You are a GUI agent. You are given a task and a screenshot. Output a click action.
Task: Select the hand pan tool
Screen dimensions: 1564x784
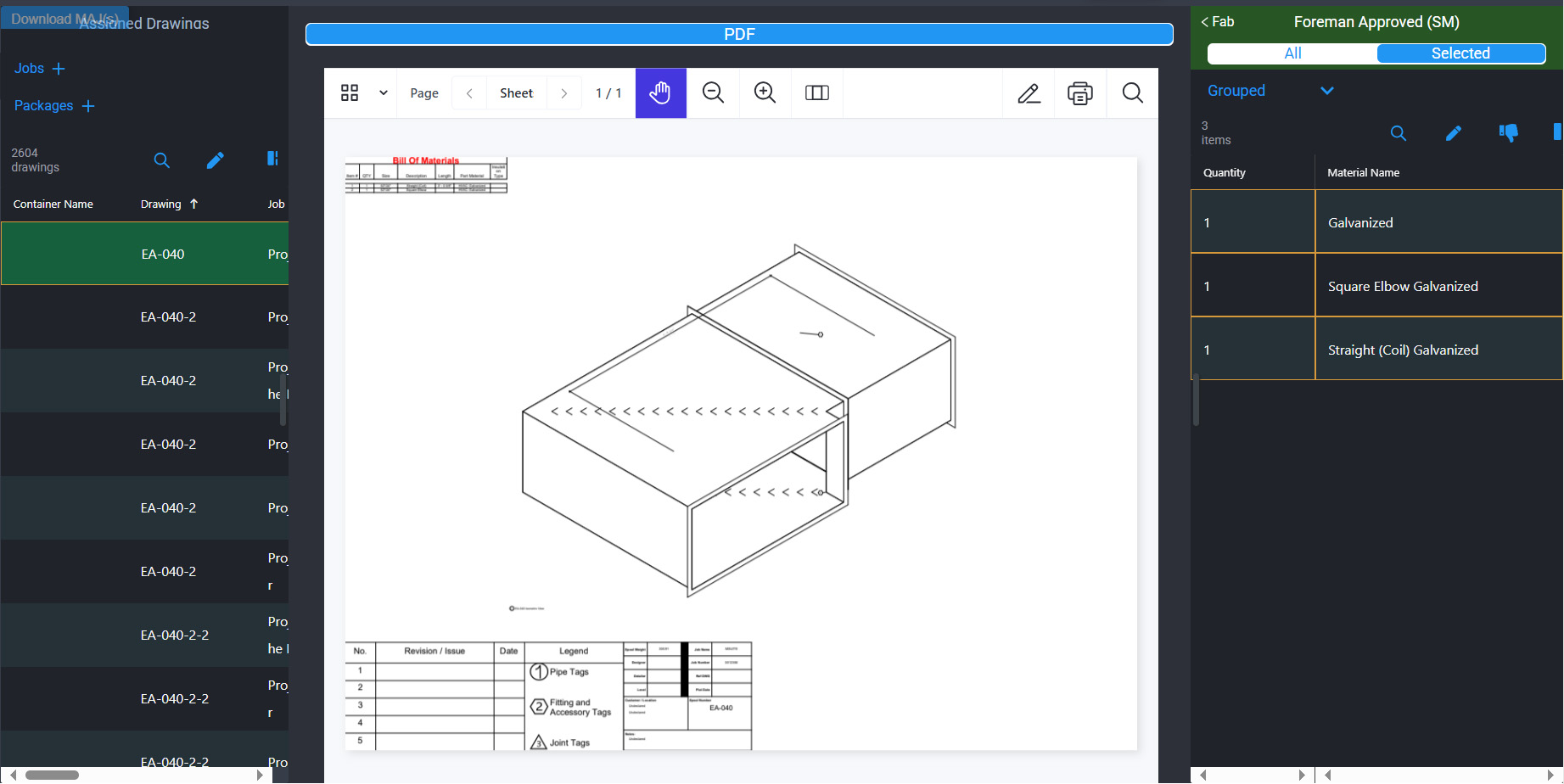click(x=660, y=93)
